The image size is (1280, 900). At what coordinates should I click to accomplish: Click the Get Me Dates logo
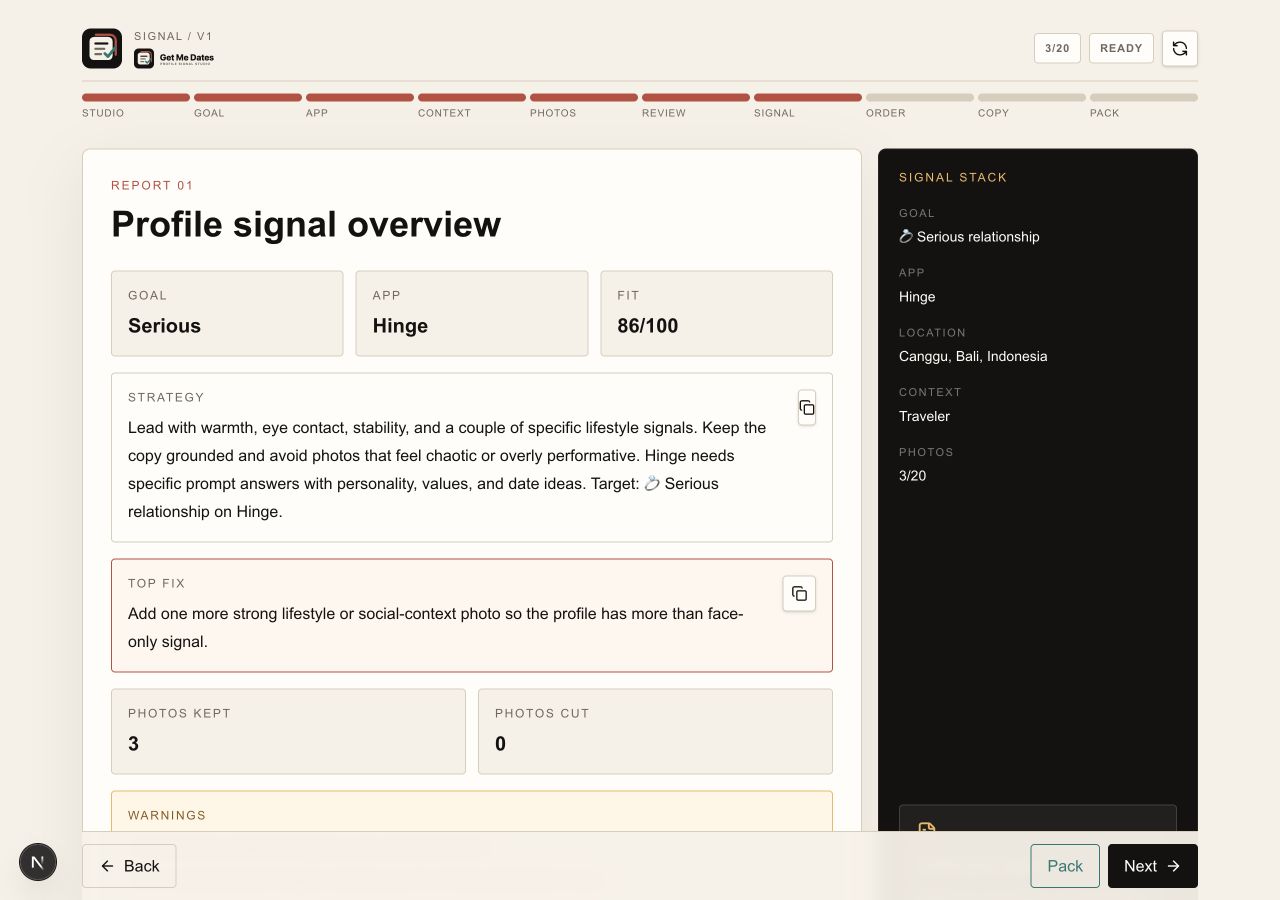click(174, 58)
